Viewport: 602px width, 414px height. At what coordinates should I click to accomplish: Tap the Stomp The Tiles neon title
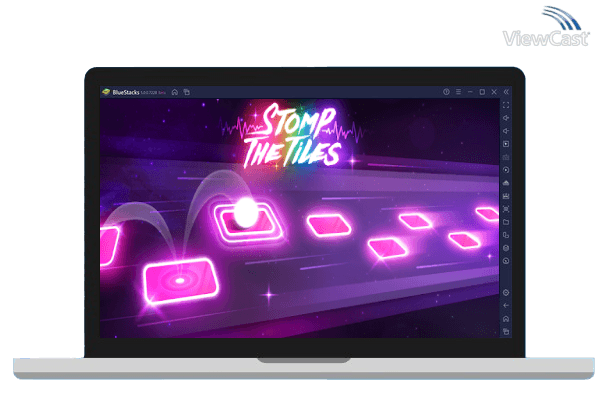(x=293, y=135)
